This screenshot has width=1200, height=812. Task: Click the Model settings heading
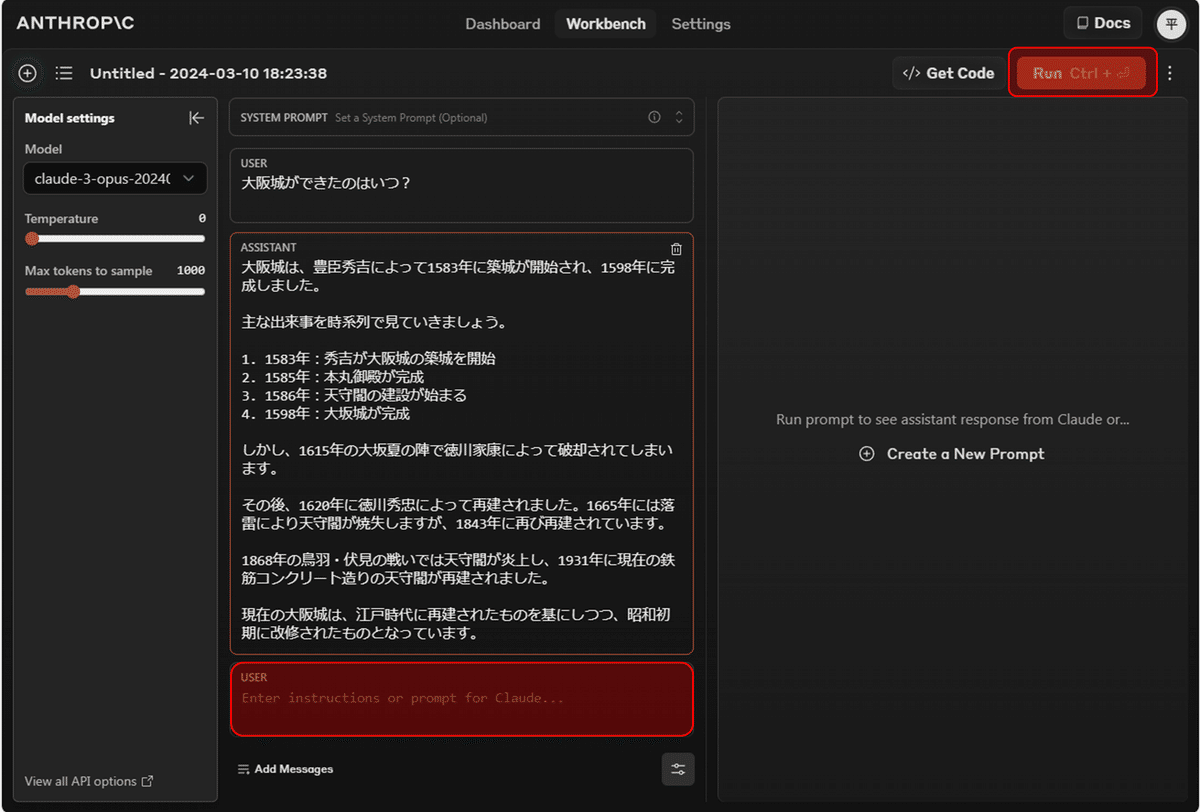coord(70,118)
